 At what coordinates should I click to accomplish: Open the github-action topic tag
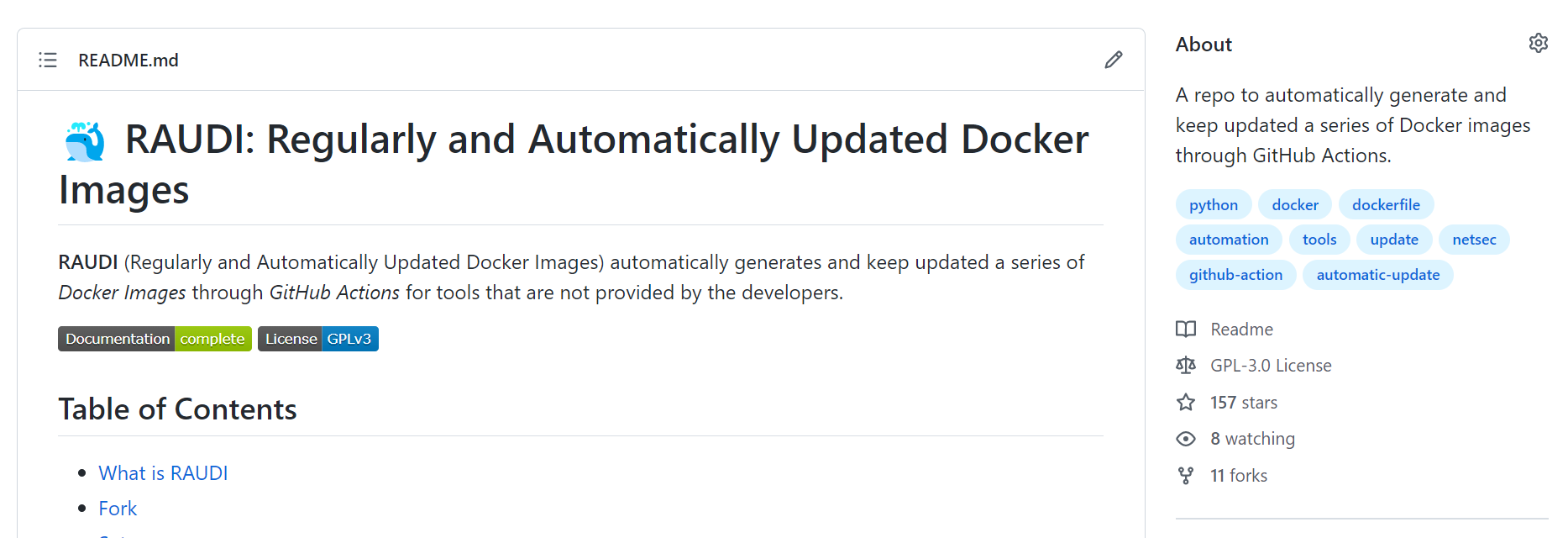[x=1235, y=274]
